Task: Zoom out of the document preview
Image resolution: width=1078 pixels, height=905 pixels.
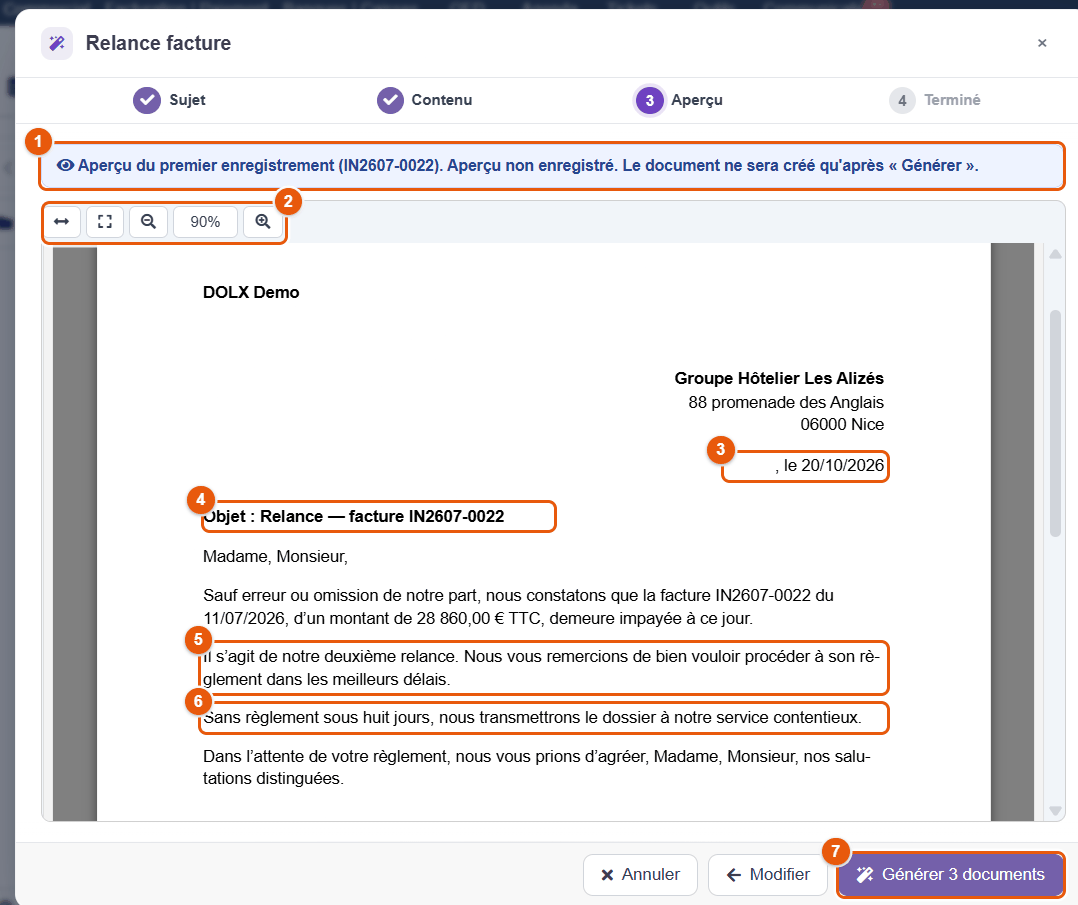Action: pos(148,221)
